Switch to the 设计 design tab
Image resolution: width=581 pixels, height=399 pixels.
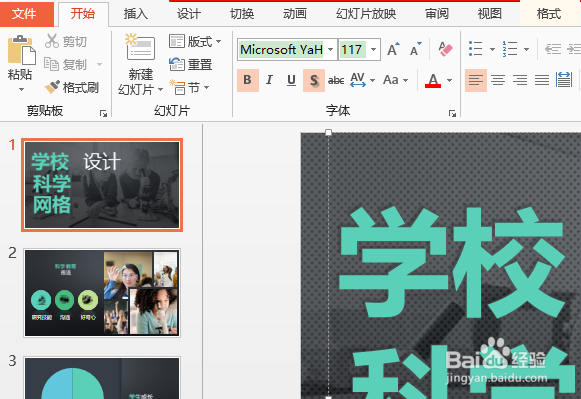point(189,14)
